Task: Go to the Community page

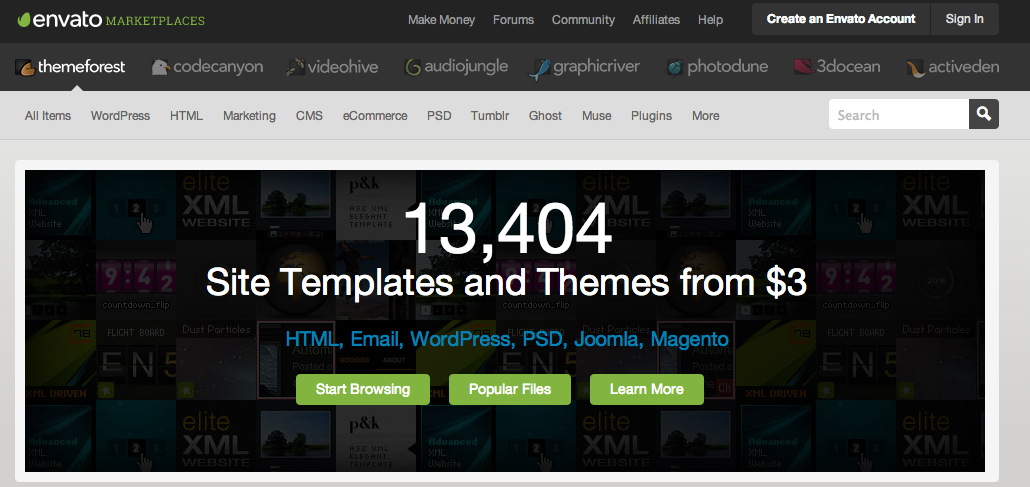Action: click(x=583, y=20)
